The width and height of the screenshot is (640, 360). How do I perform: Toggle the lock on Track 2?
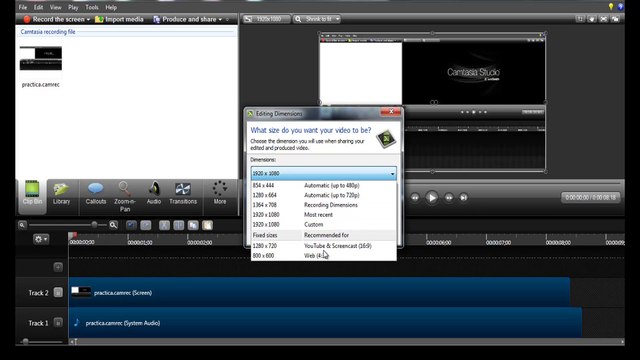coord(58,292)
